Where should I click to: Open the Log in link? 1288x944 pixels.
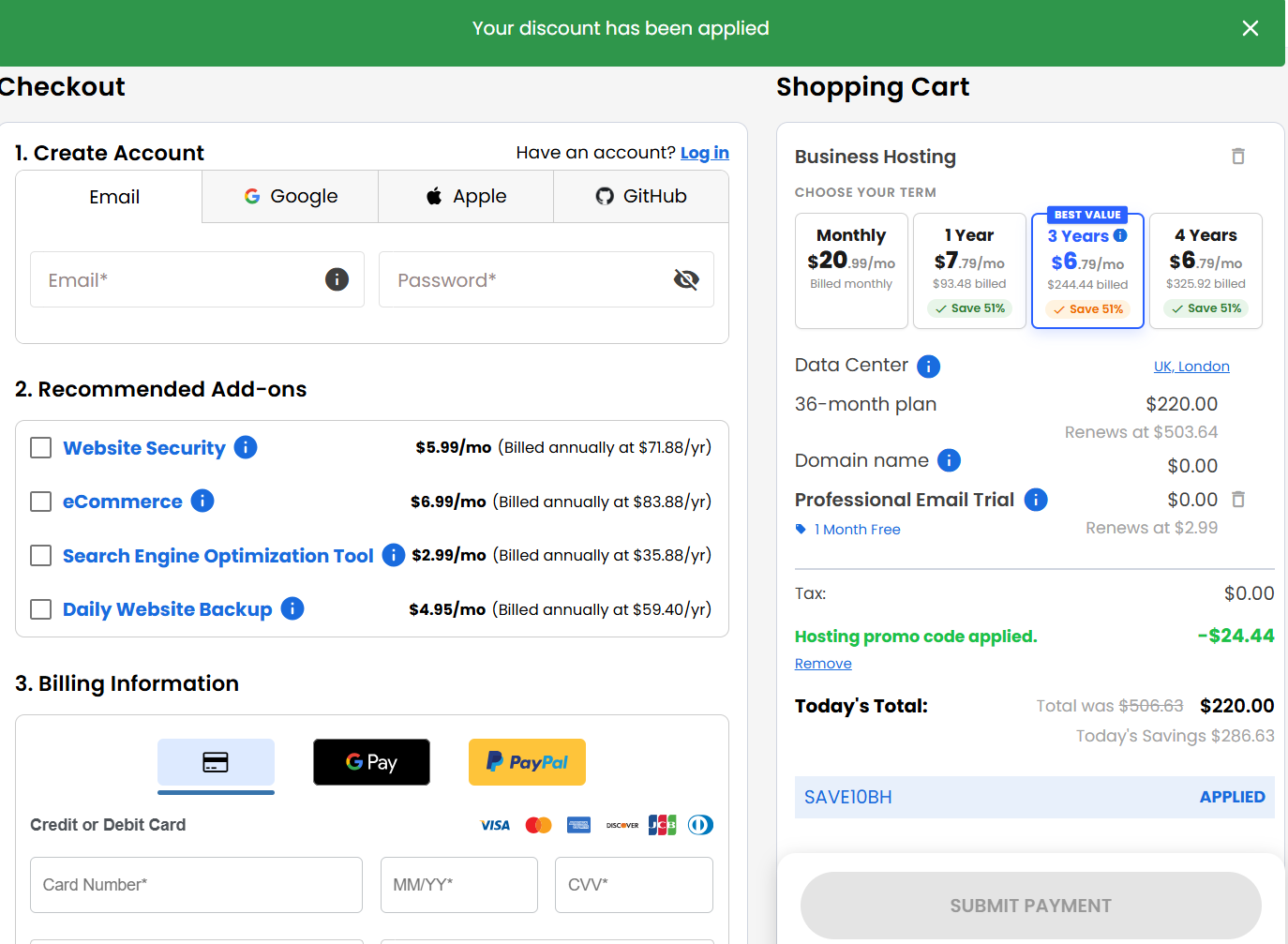pyautogui.click(x=705, y=153)
